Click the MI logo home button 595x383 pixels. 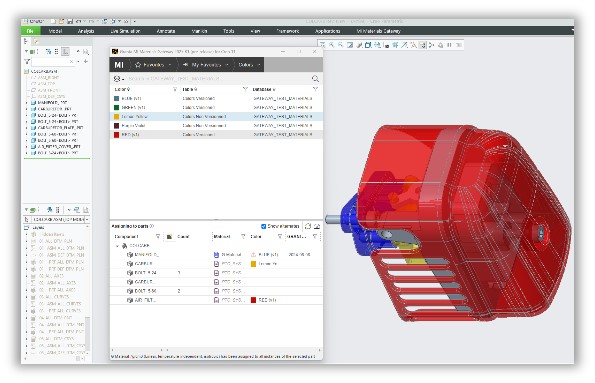[x=119, y=65]
